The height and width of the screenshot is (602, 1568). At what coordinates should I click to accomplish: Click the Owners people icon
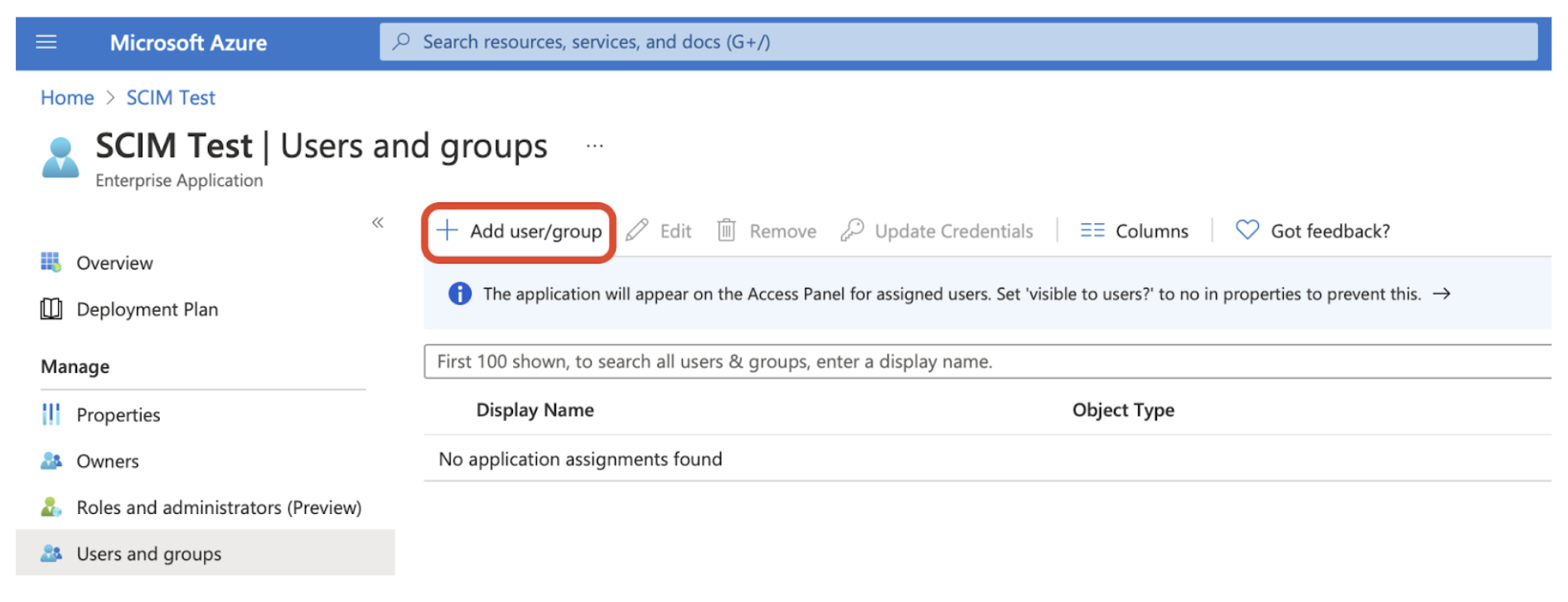click(51, 460)
